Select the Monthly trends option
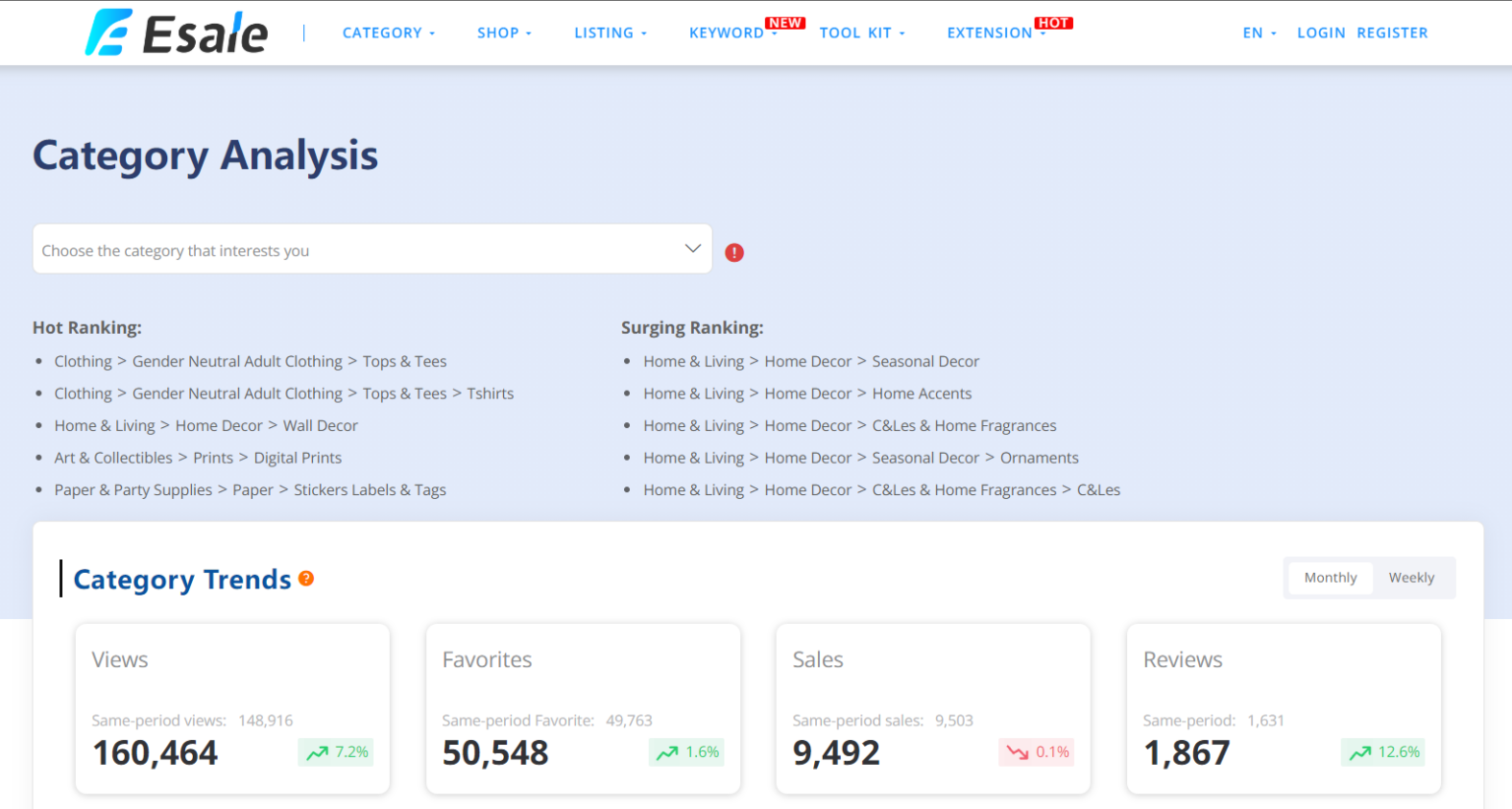Image resolution: width=1512 pixels, height=809 pixels. coord(1330,578)
